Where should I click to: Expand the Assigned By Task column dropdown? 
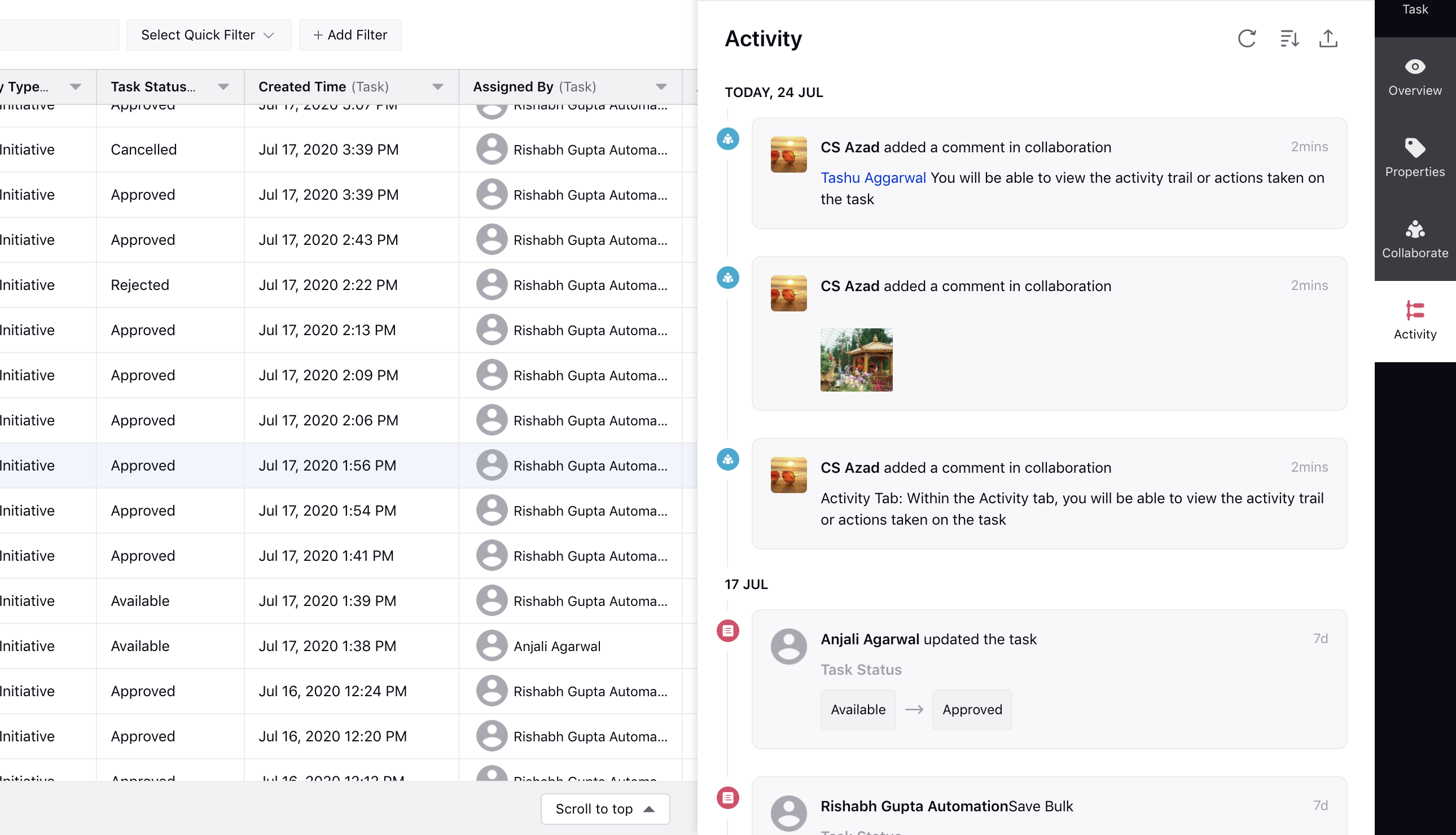click(x=660, y=86)
